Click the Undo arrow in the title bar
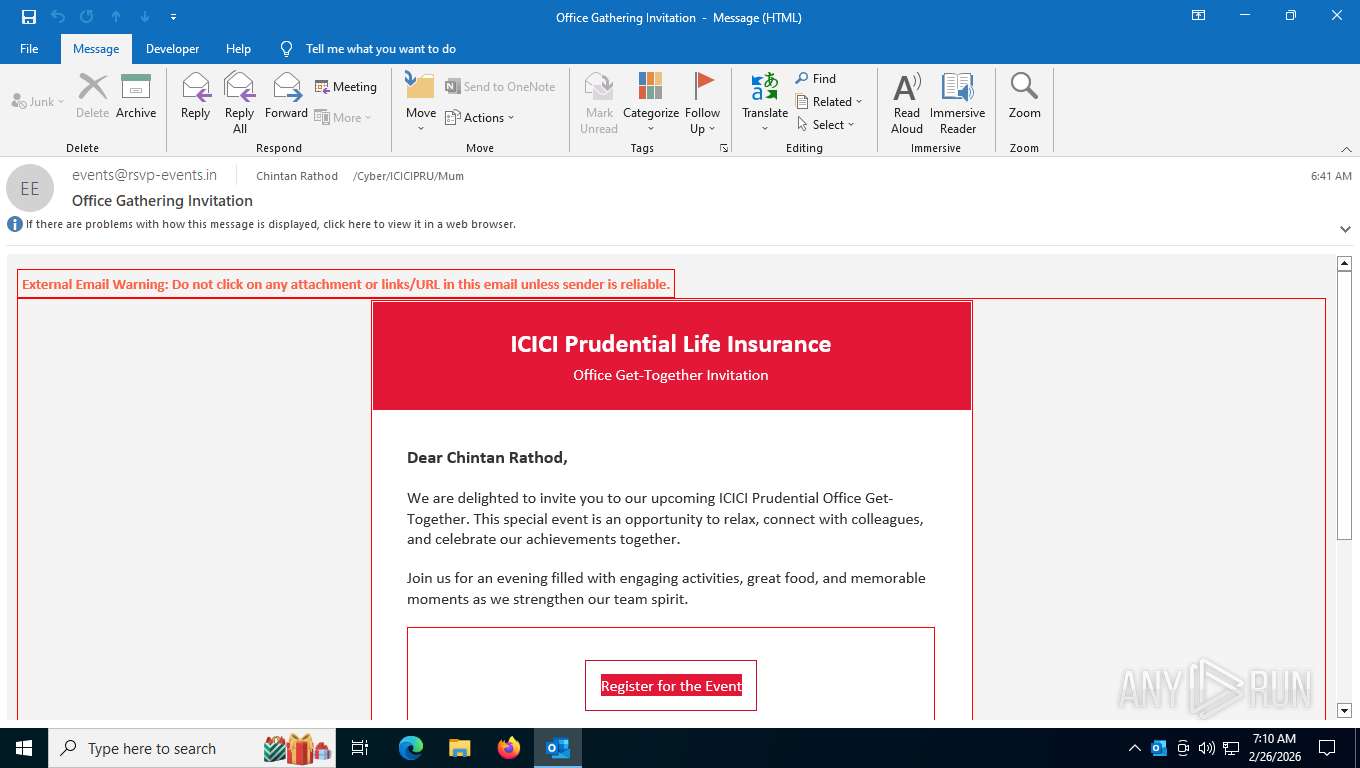1360x768 pixels. pos(58,17)
